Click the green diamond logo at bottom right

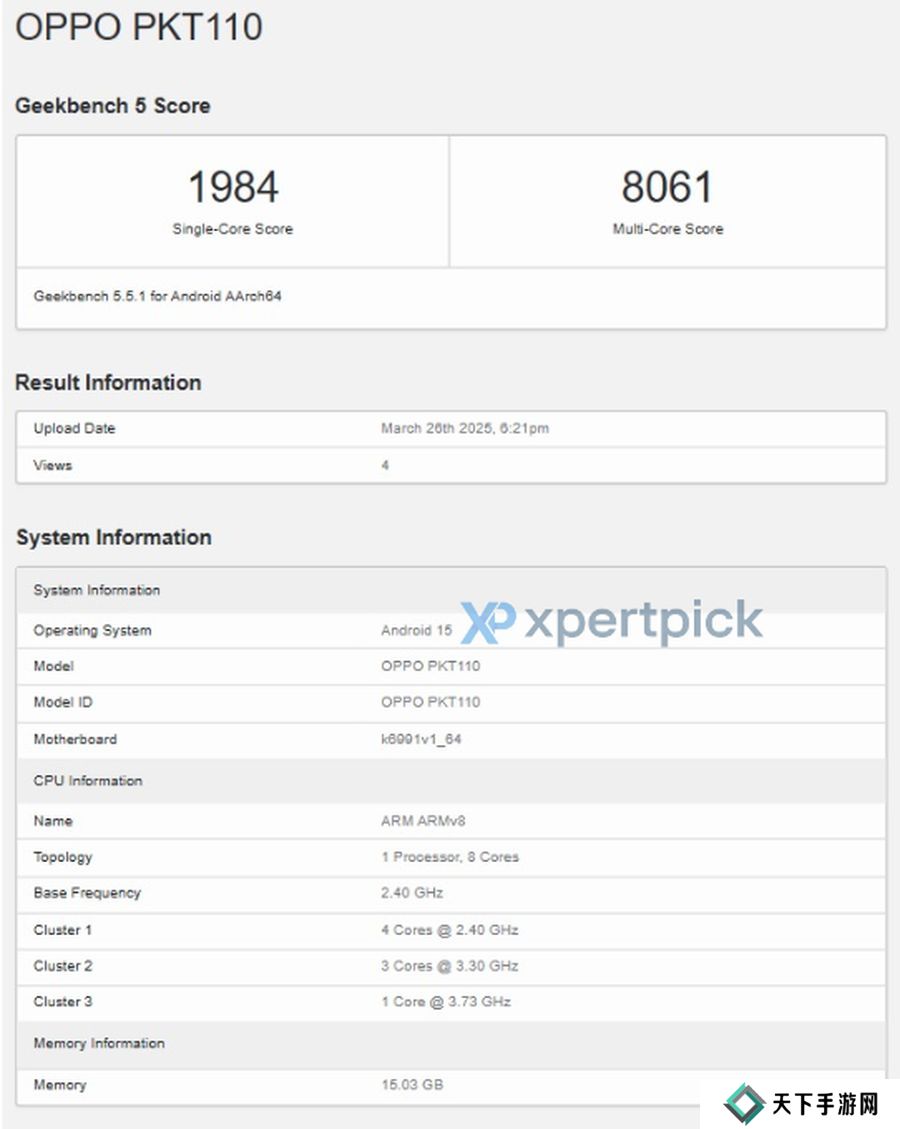pyautogui.click(x=744, y=1103)
